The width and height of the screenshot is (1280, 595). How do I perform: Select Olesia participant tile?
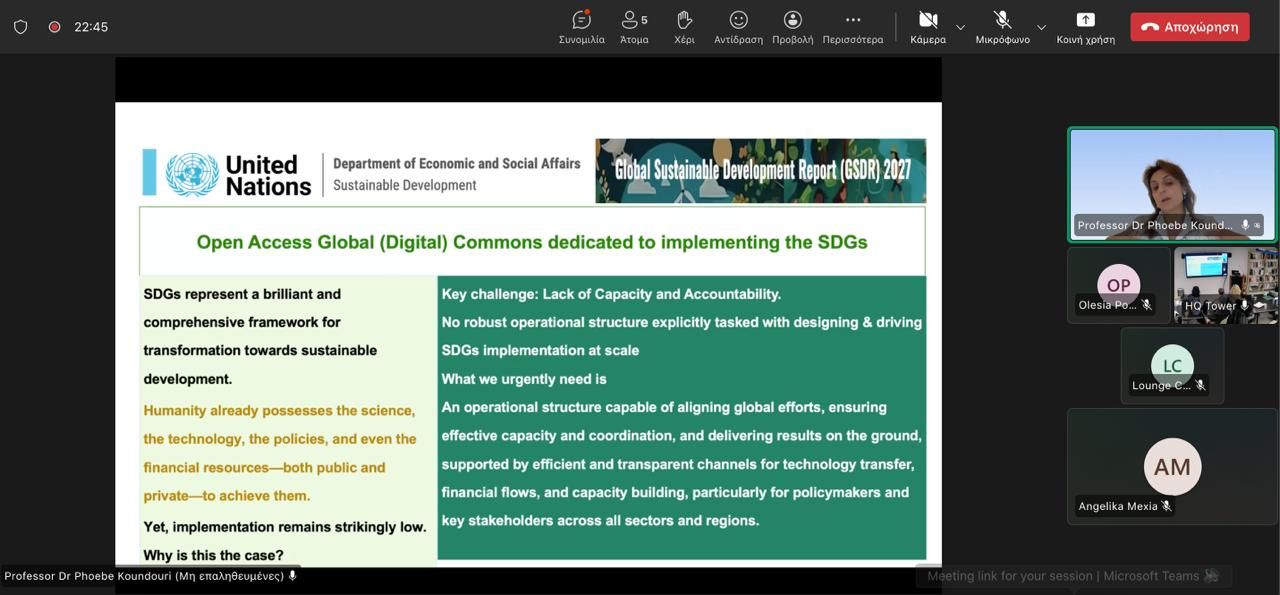[1118, 285]
